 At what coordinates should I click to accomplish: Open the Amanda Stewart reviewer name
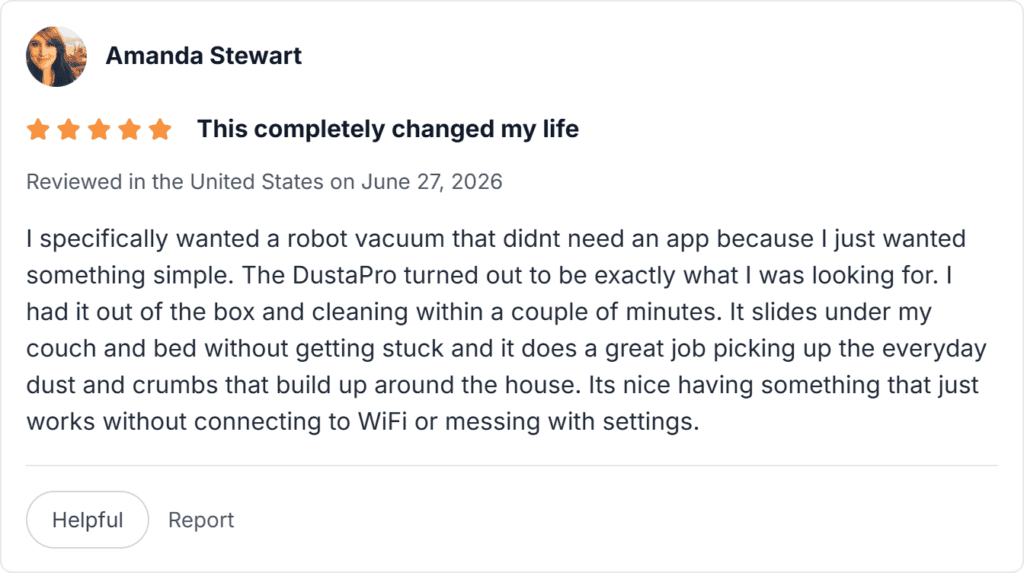pos(203,56)
